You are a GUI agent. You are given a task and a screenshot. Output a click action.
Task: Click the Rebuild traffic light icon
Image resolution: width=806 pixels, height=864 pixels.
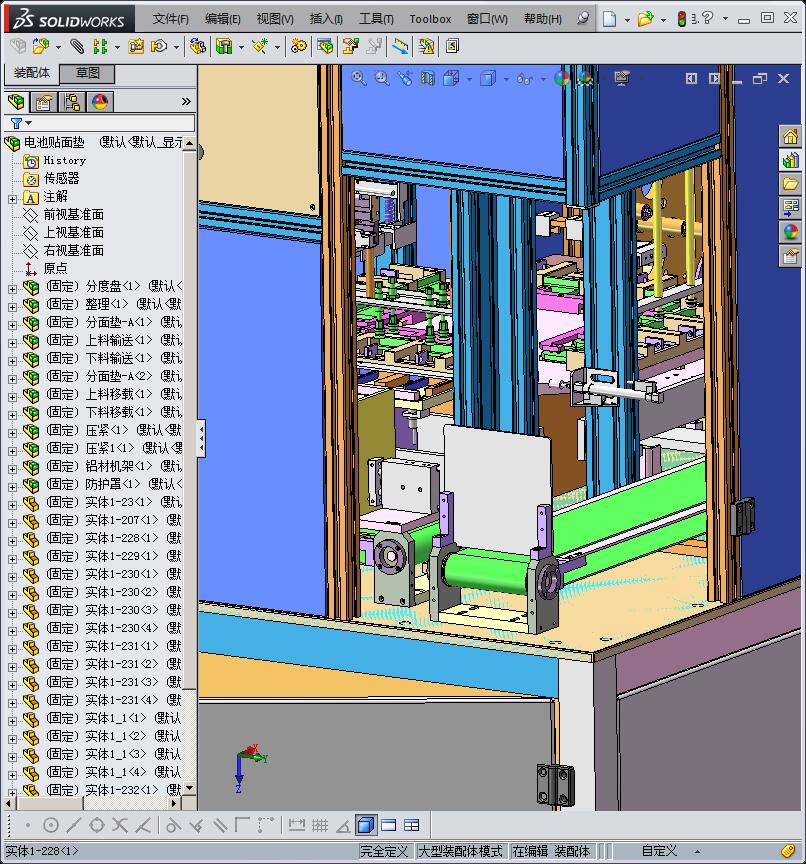(681, 19)
